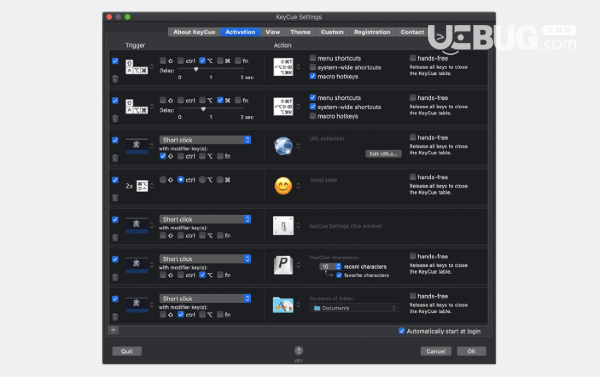Uncheck favorite characters option
Viewport: 600px width, 377px height.
point(339,275)
